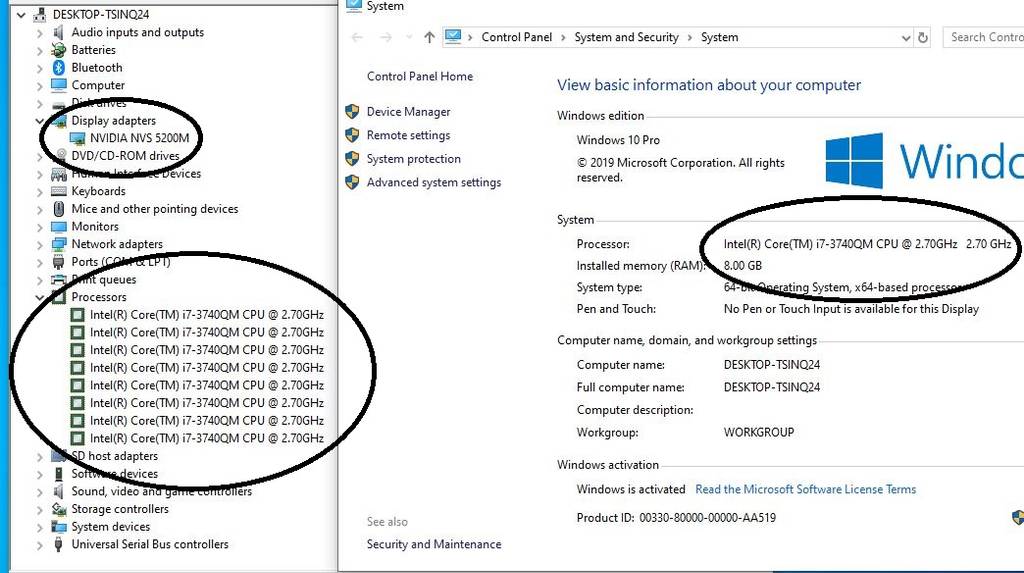Click the Network adapters category icon
The width and height of the screenshot is (1024, 573).
tap(59, 244)
